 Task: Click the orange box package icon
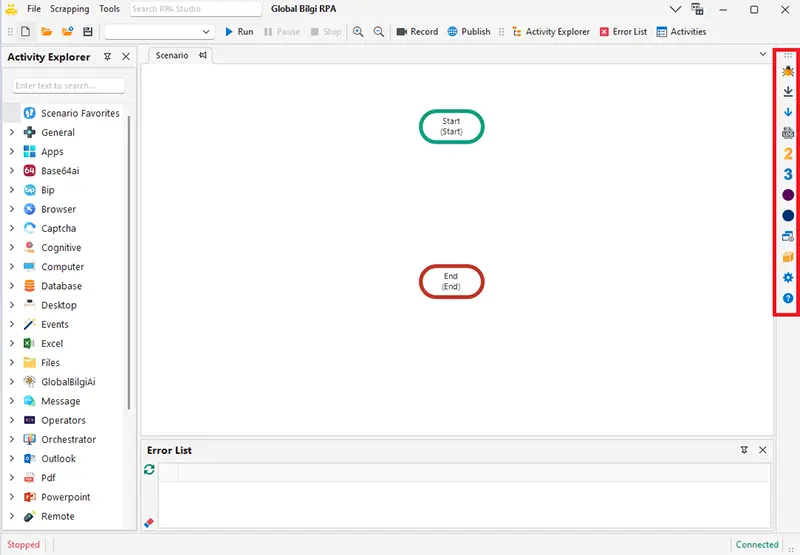(788, 257)
